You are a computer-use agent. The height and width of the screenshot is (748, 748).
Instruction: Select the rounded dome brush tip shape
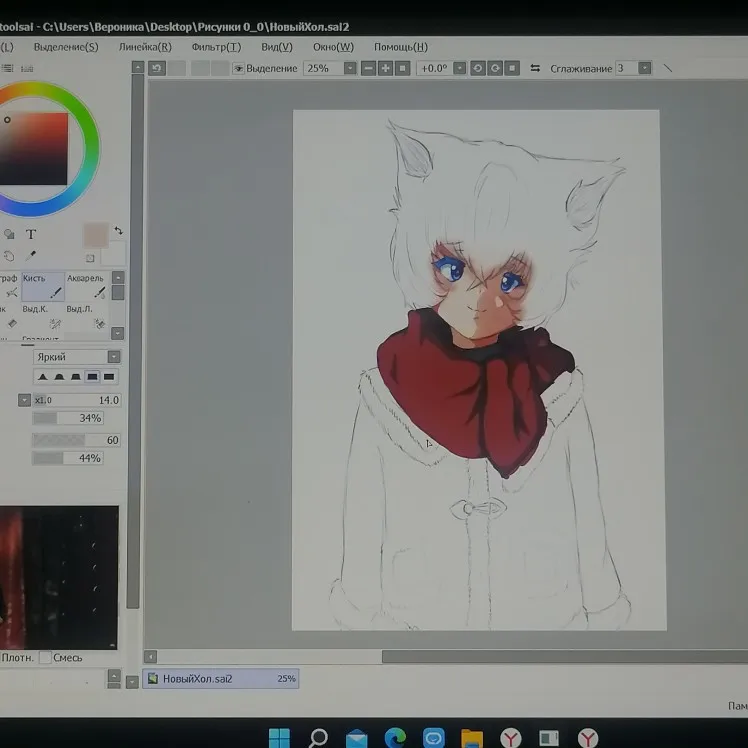[x=59, y=376]
